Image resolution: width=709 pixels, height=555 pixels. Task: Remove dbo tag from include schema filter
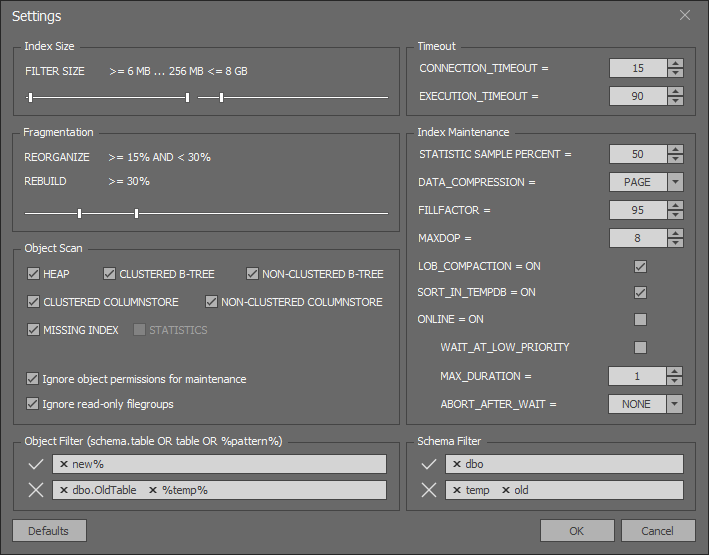pos(457,464)
